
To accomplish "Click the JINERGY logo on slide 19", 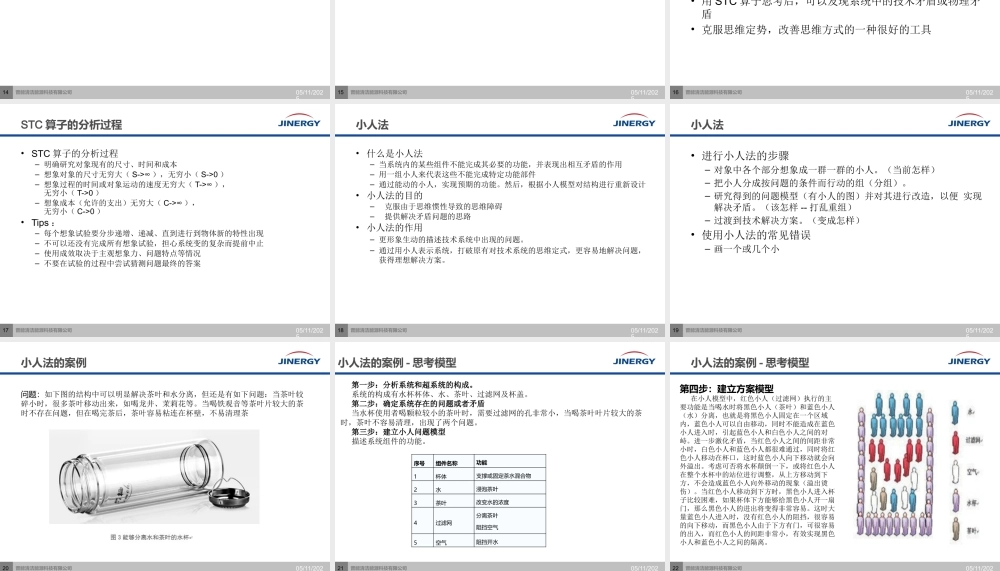I will [969, 121].
